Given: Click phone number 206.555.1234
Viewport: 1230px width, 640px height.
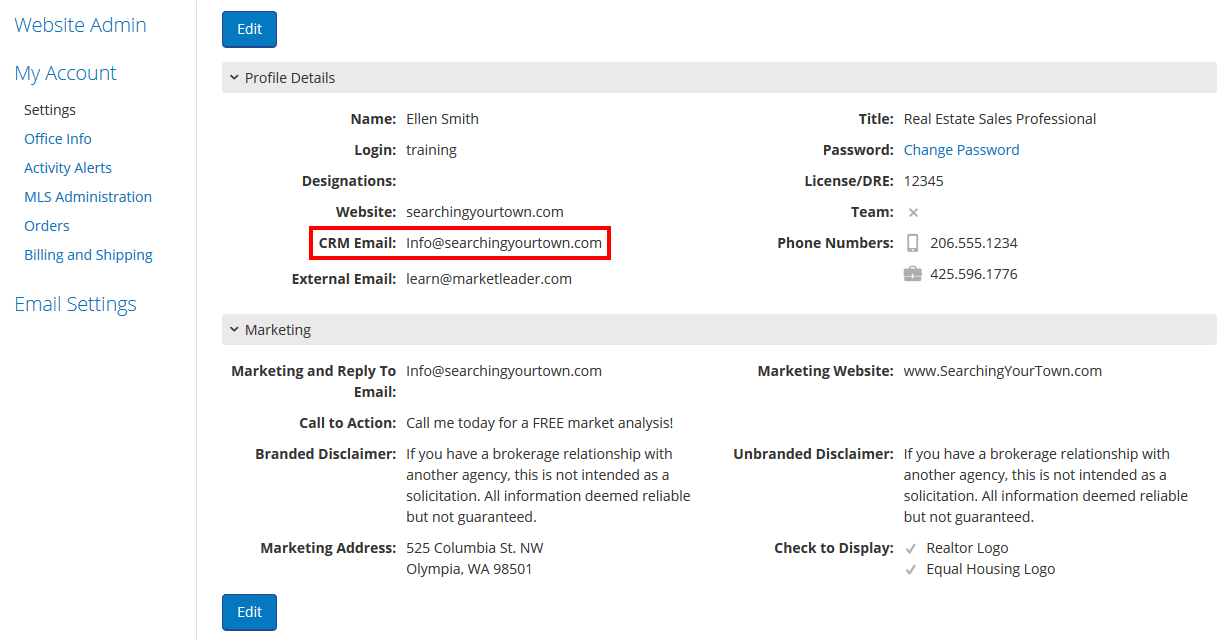Looking at the screenshot, I should click(974, 243).
